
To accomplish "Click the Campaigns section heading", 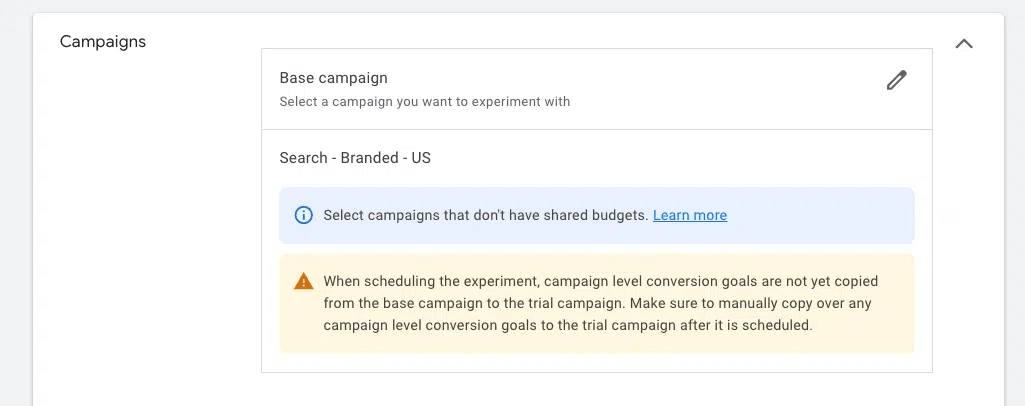I will pos(103,42).
